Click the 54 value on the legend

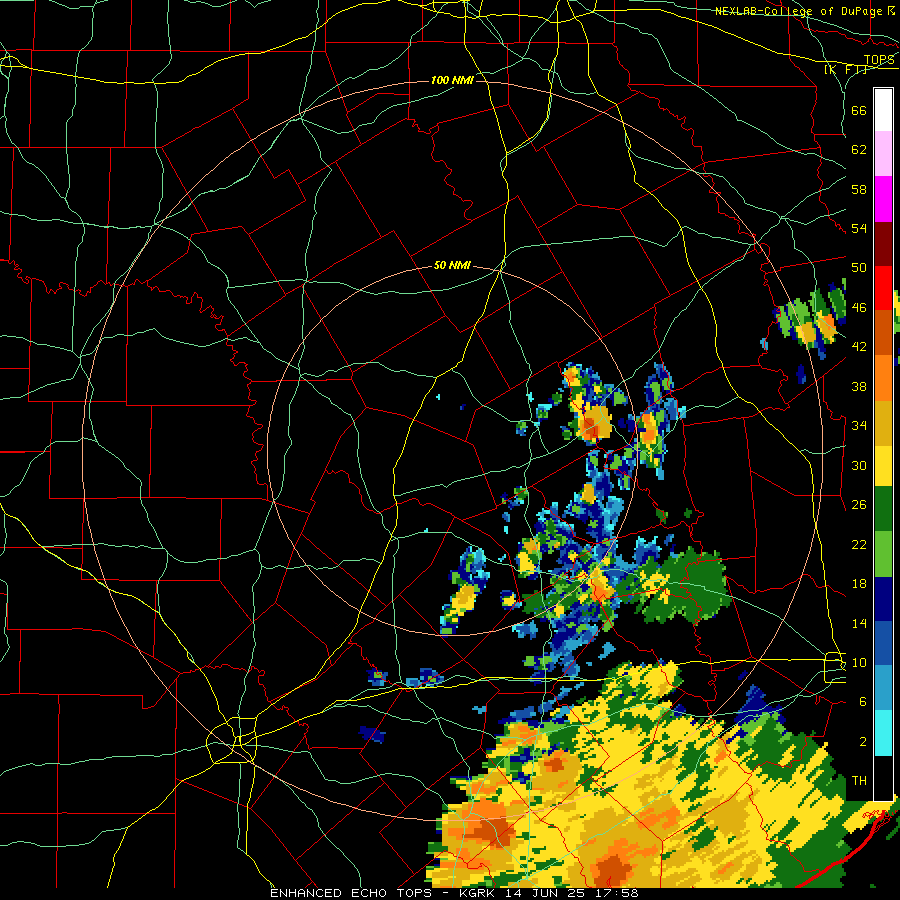(x=859, y=228)
